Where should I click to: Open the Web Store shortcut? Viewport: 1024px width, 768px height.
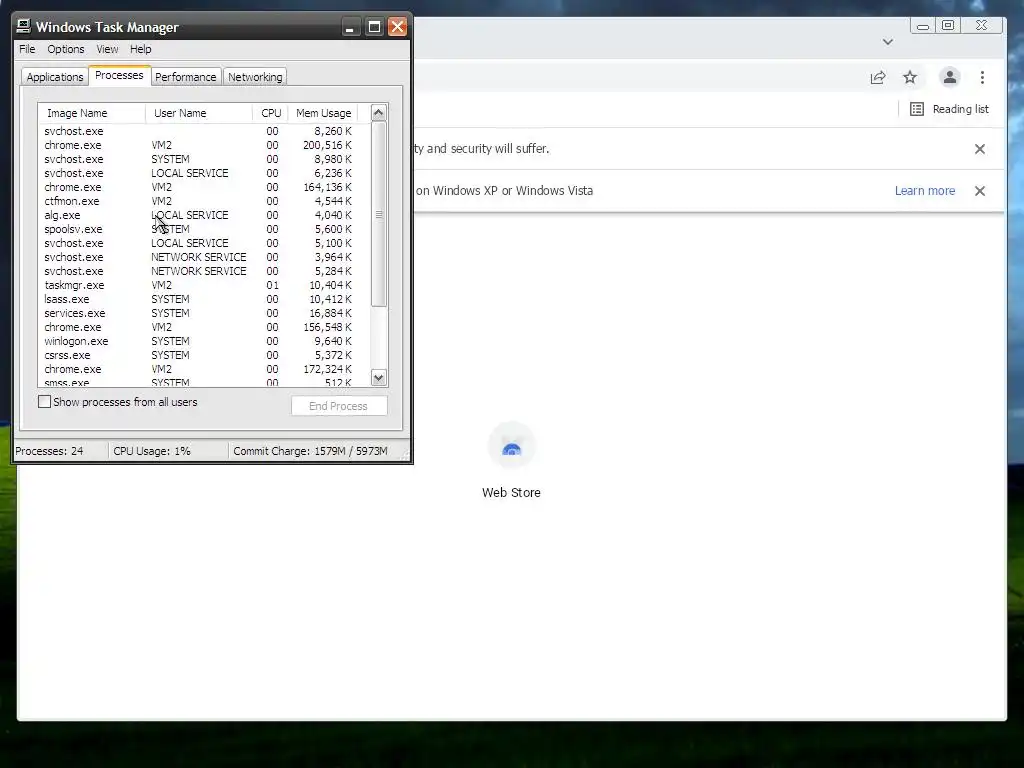[x=511, y=461]
